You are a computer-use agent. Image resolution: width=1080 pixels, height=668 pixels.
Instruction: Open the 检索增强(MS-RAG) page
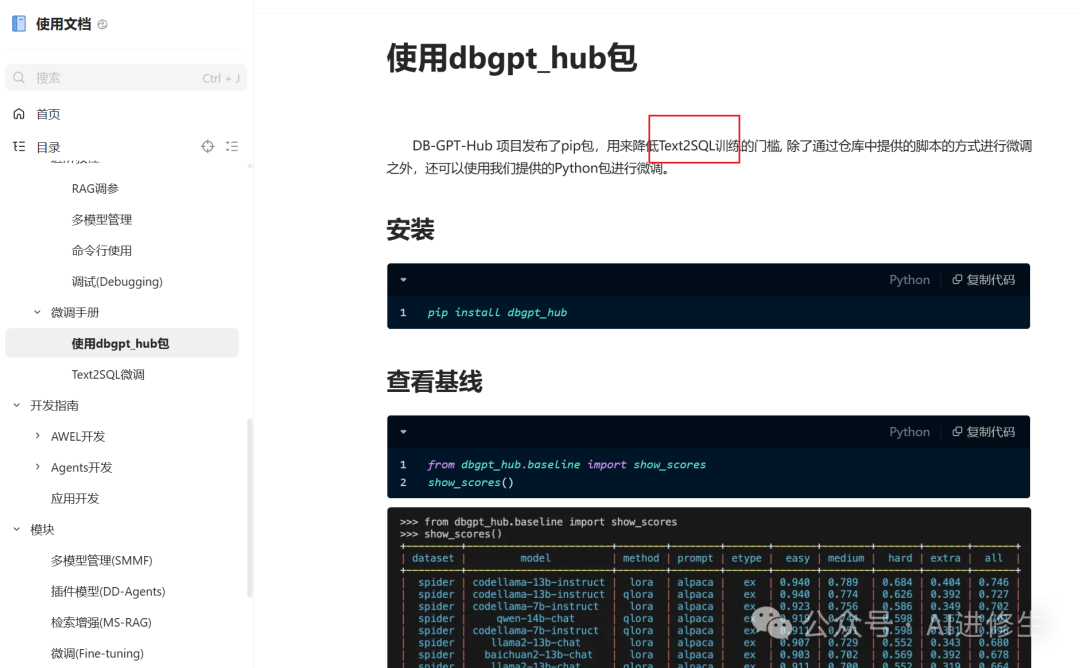(x=101, y=623)
